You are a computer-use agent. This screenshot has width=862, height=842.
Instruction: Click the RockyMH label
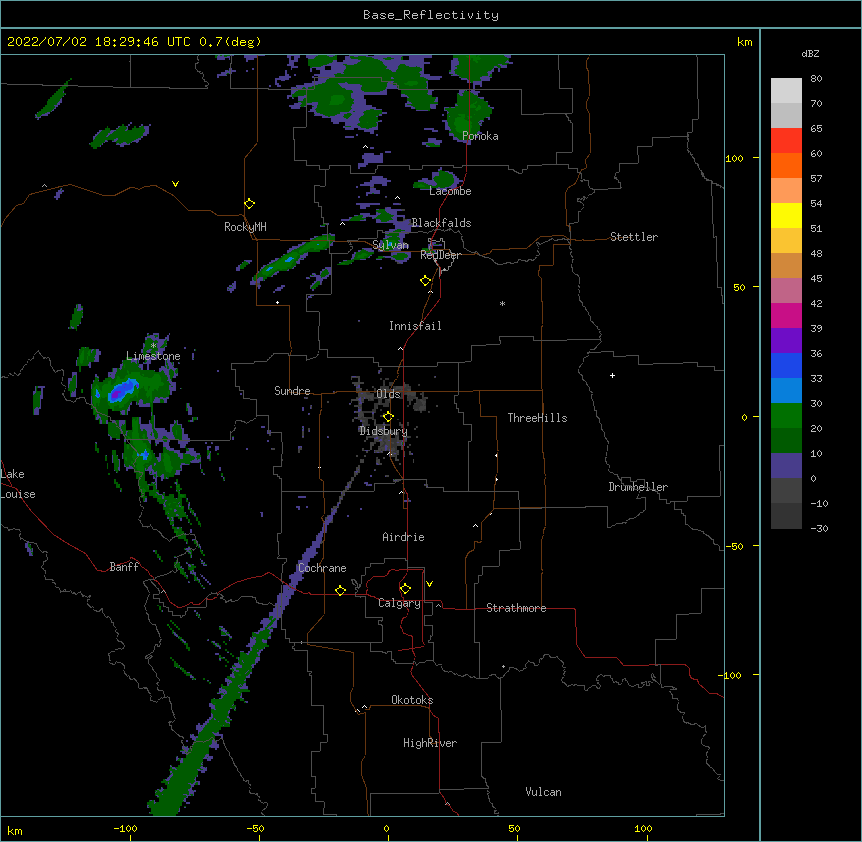click(245, 227)
